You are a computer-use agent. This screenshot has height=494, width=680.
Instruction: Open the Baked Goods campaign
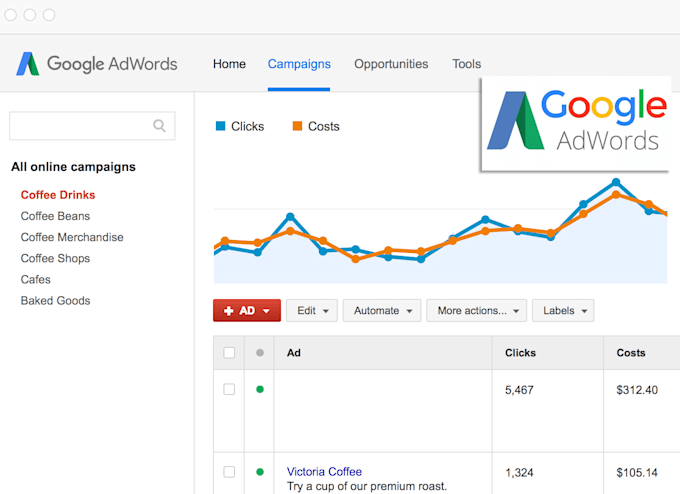click(56, 301)
